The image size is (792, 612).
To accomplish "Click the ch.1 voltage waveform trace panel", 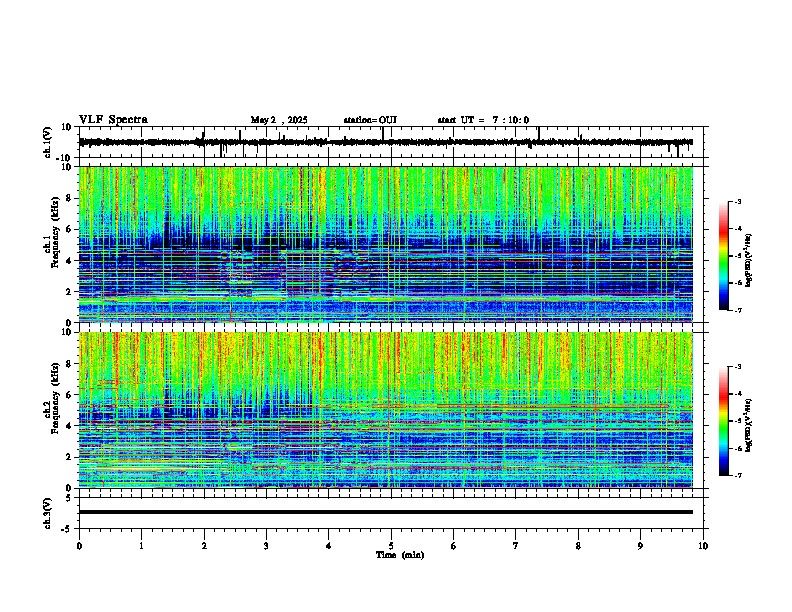I will pos(393,142).
